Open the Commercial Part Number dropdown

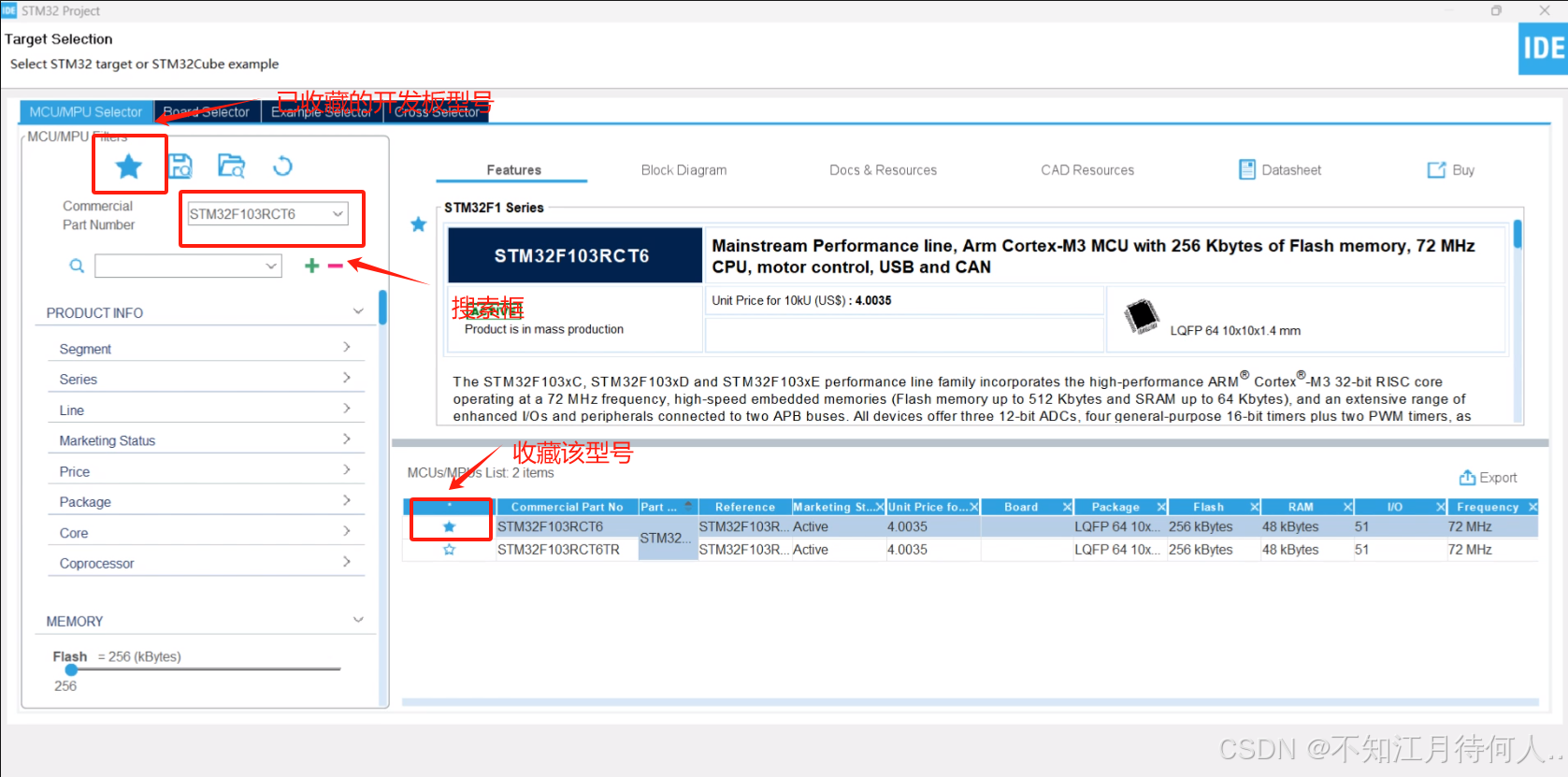338,214
